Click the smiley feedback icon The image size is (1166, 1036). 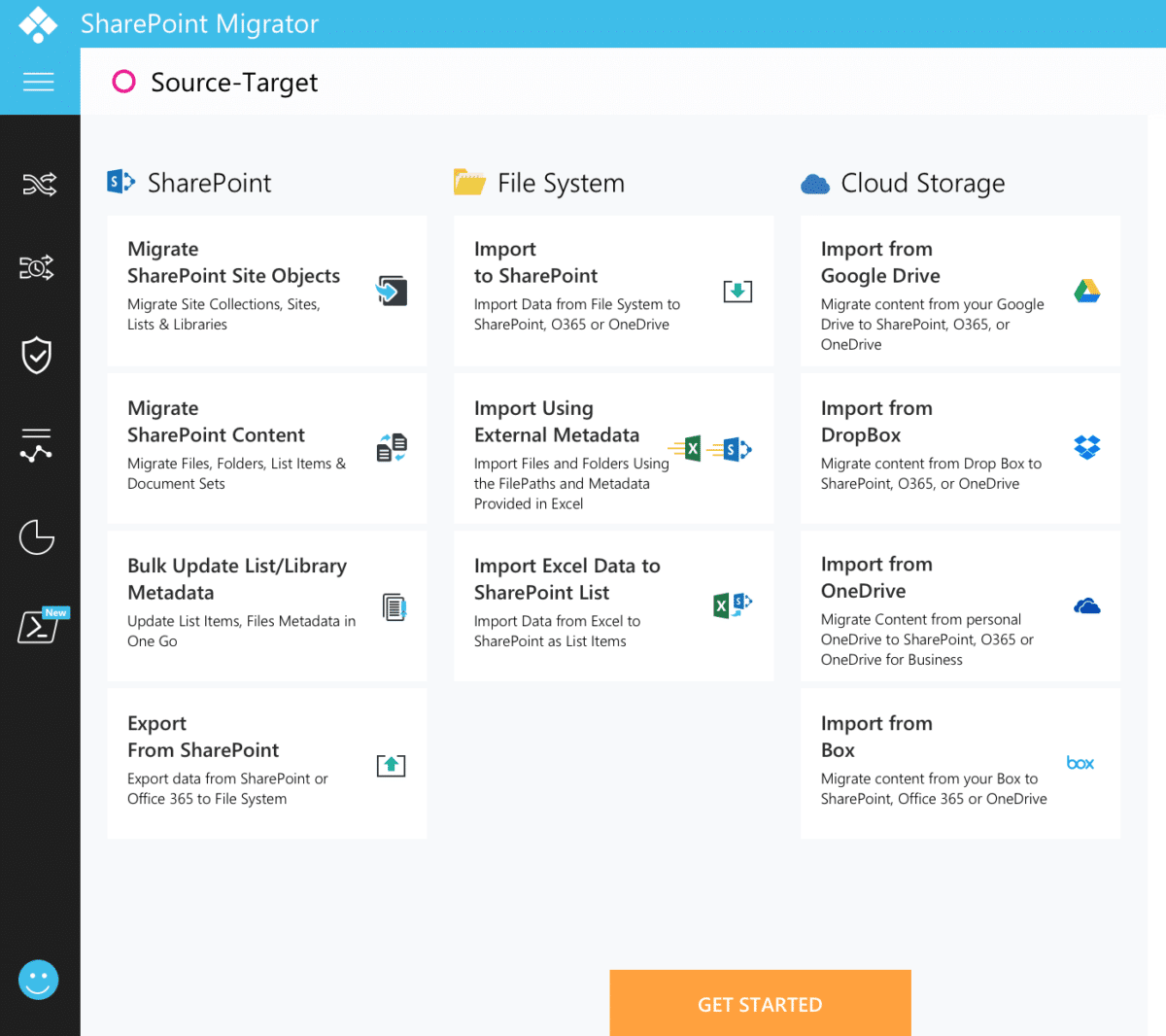click(39, 980)
